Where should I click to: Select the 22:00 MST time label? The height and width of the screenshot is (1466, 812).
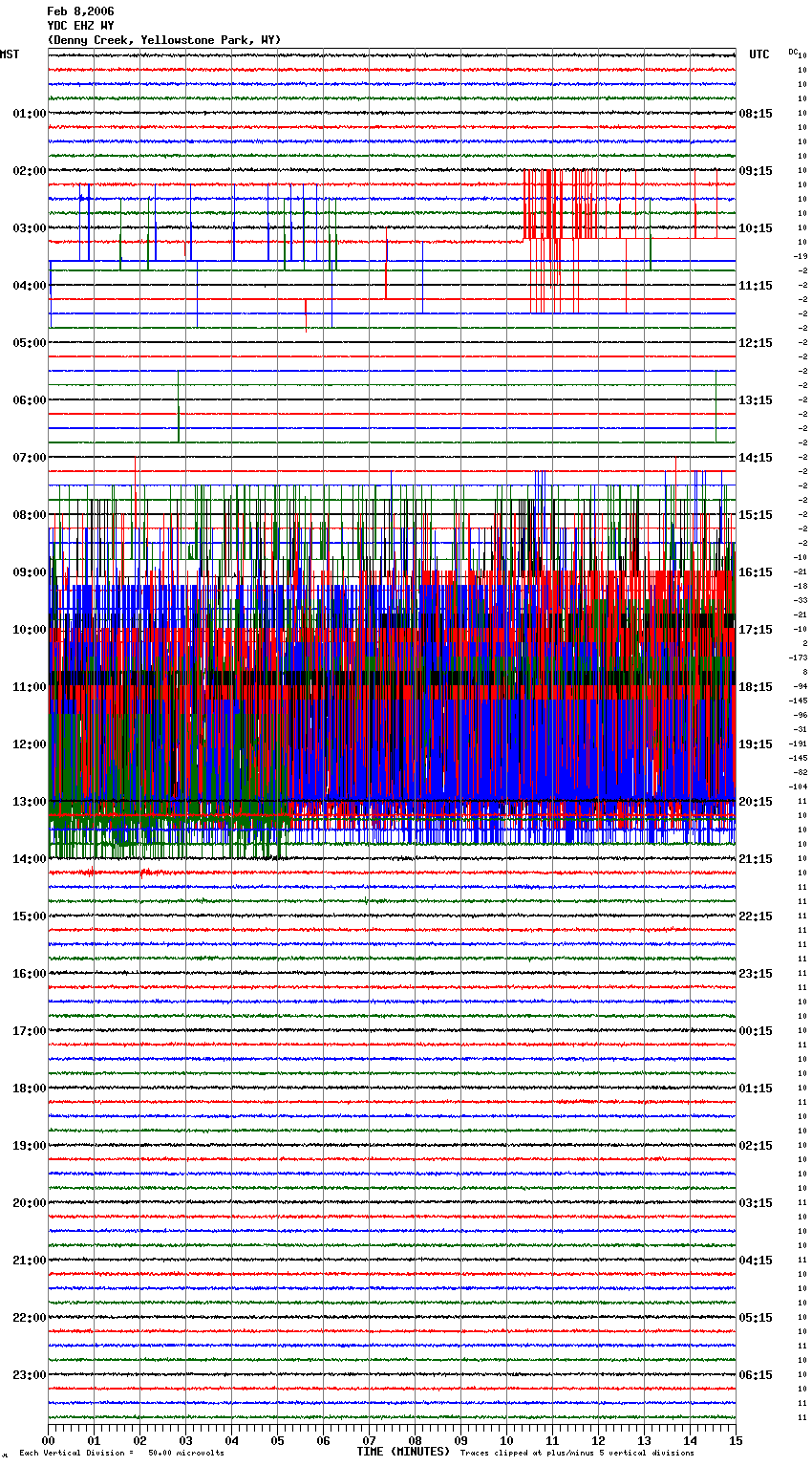pos(30,1318)
